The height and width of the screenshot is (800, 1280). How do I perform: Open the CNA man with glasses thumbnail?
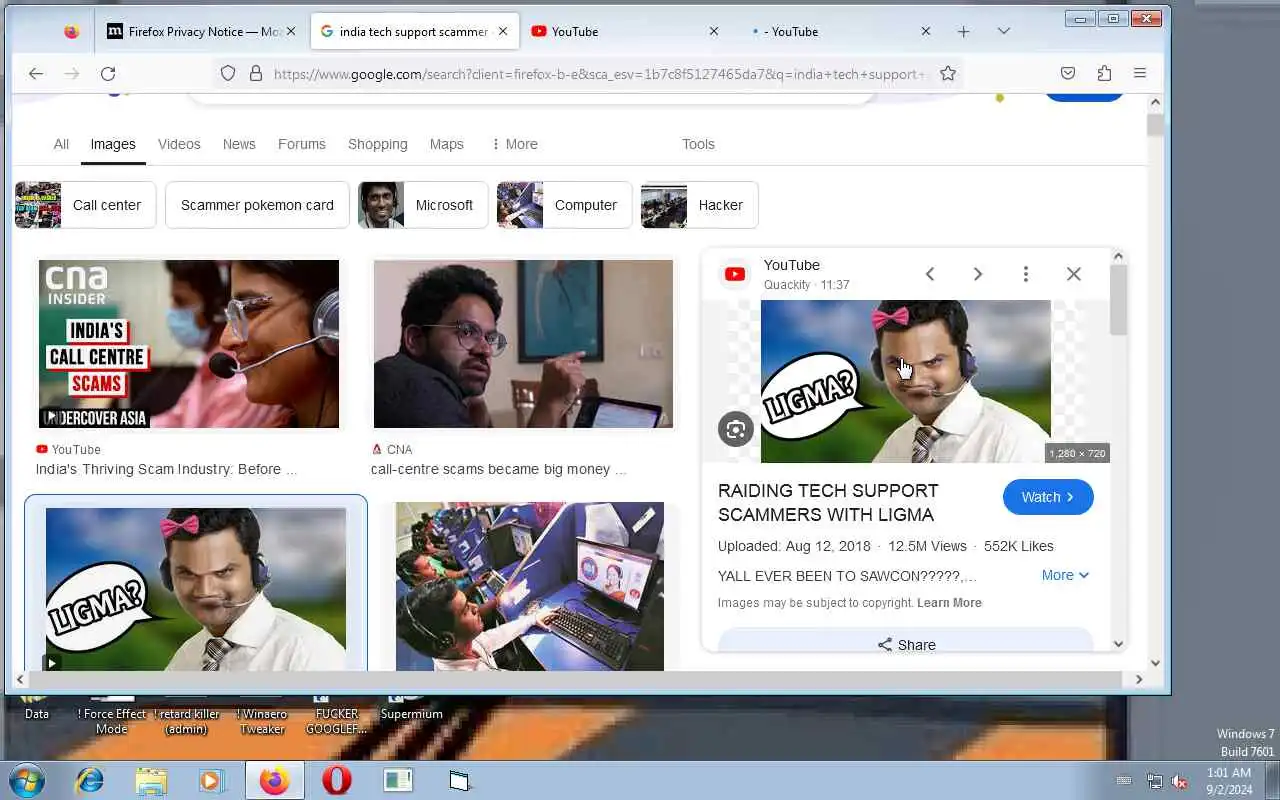point(523,344)
